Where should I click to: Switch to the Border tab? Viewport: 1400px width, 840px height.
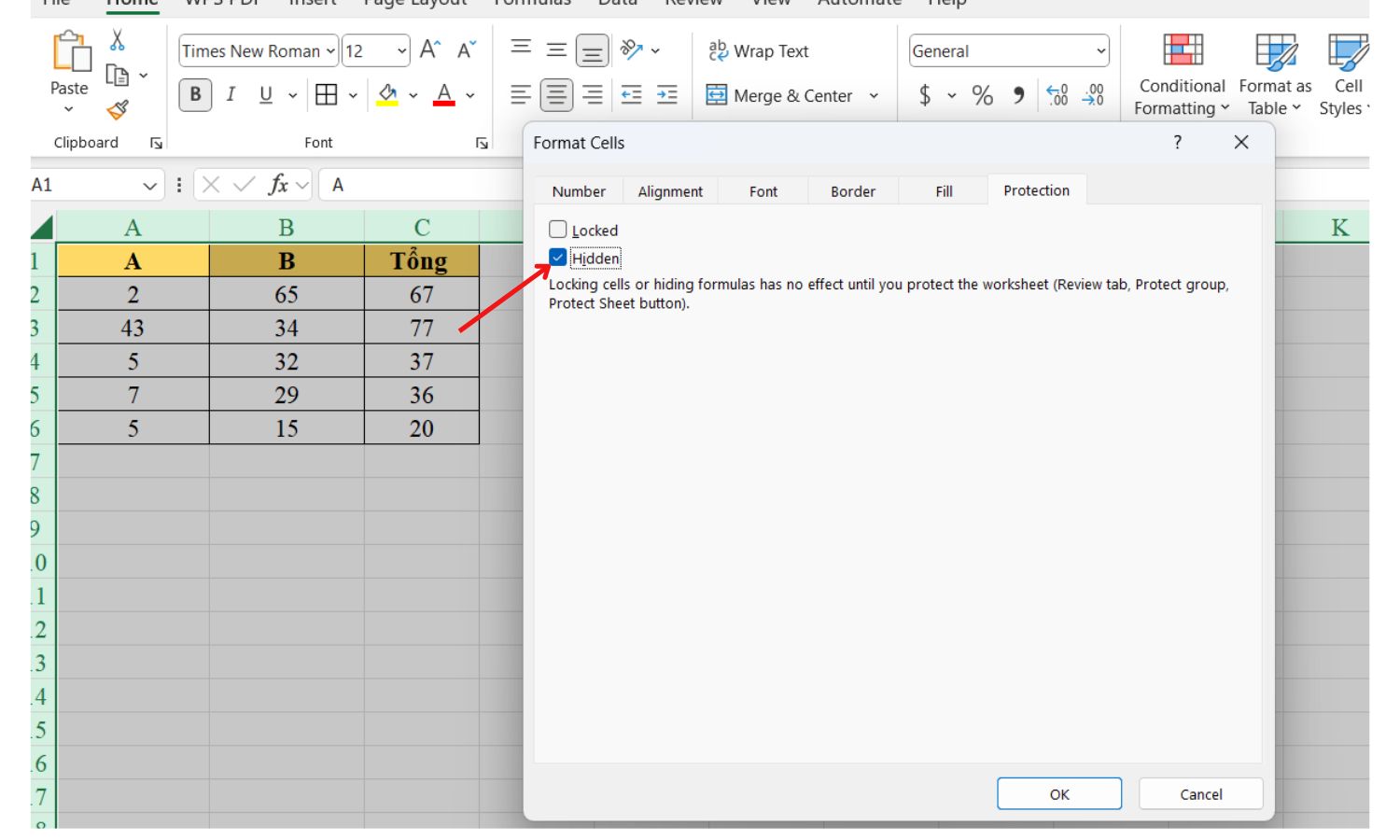852,190
